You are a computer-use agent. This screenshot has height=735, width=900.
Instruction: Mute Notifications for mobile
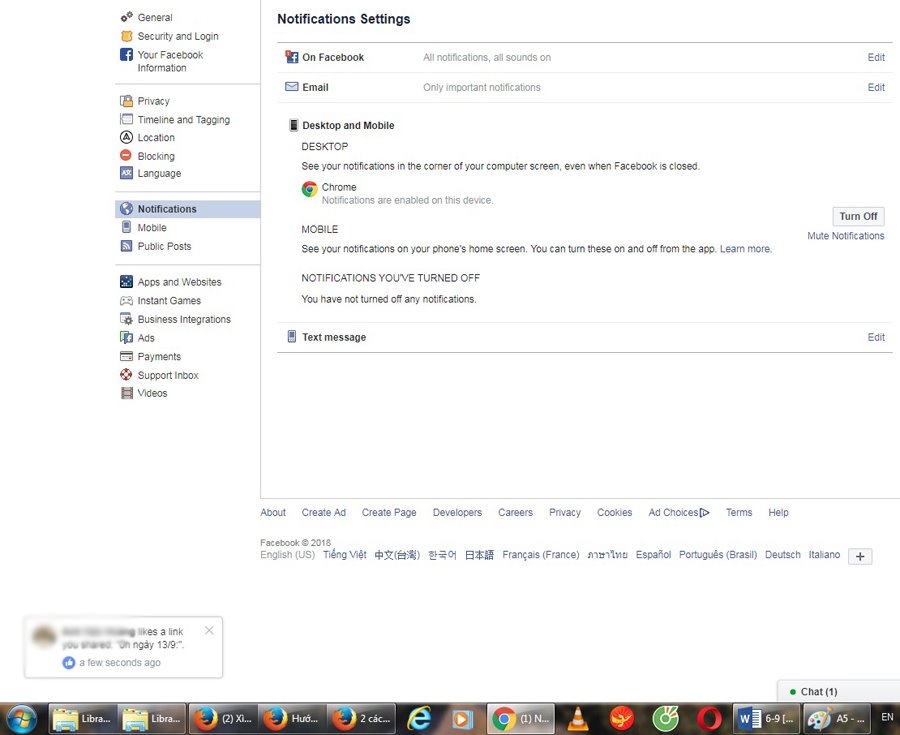tap(845, 236)
